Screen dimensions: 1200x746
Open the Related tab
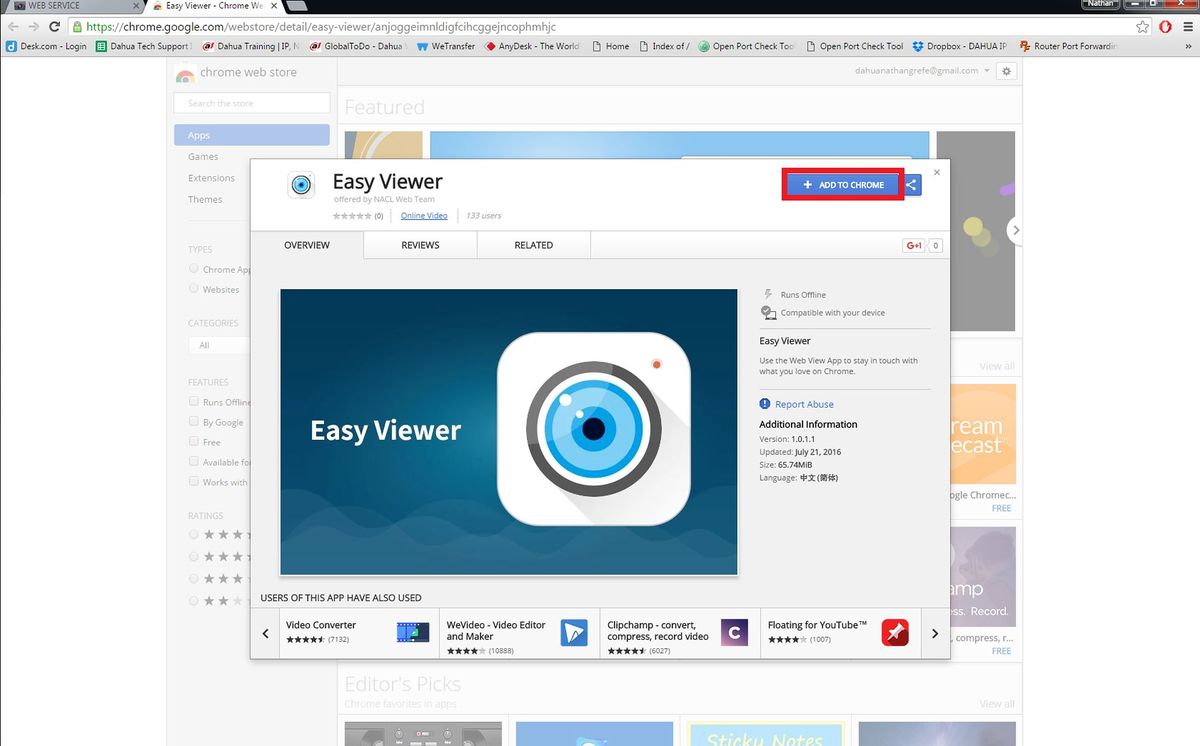point(533,245)
